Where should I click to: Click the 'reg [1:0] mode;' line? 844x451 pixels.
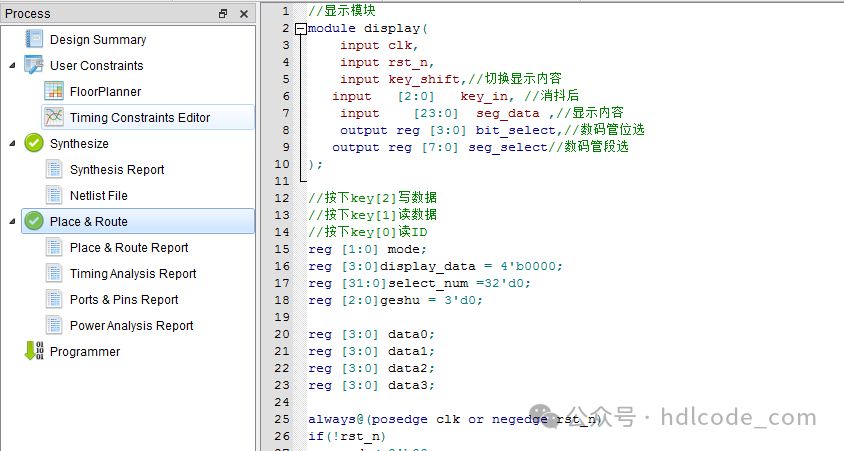click(367, 249)
